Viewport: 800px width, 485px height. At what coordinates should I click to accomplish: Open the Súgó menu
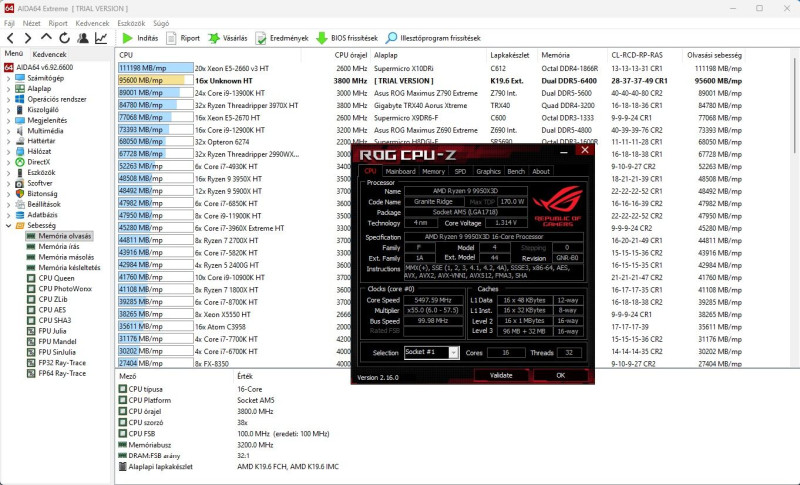[161, 23]
